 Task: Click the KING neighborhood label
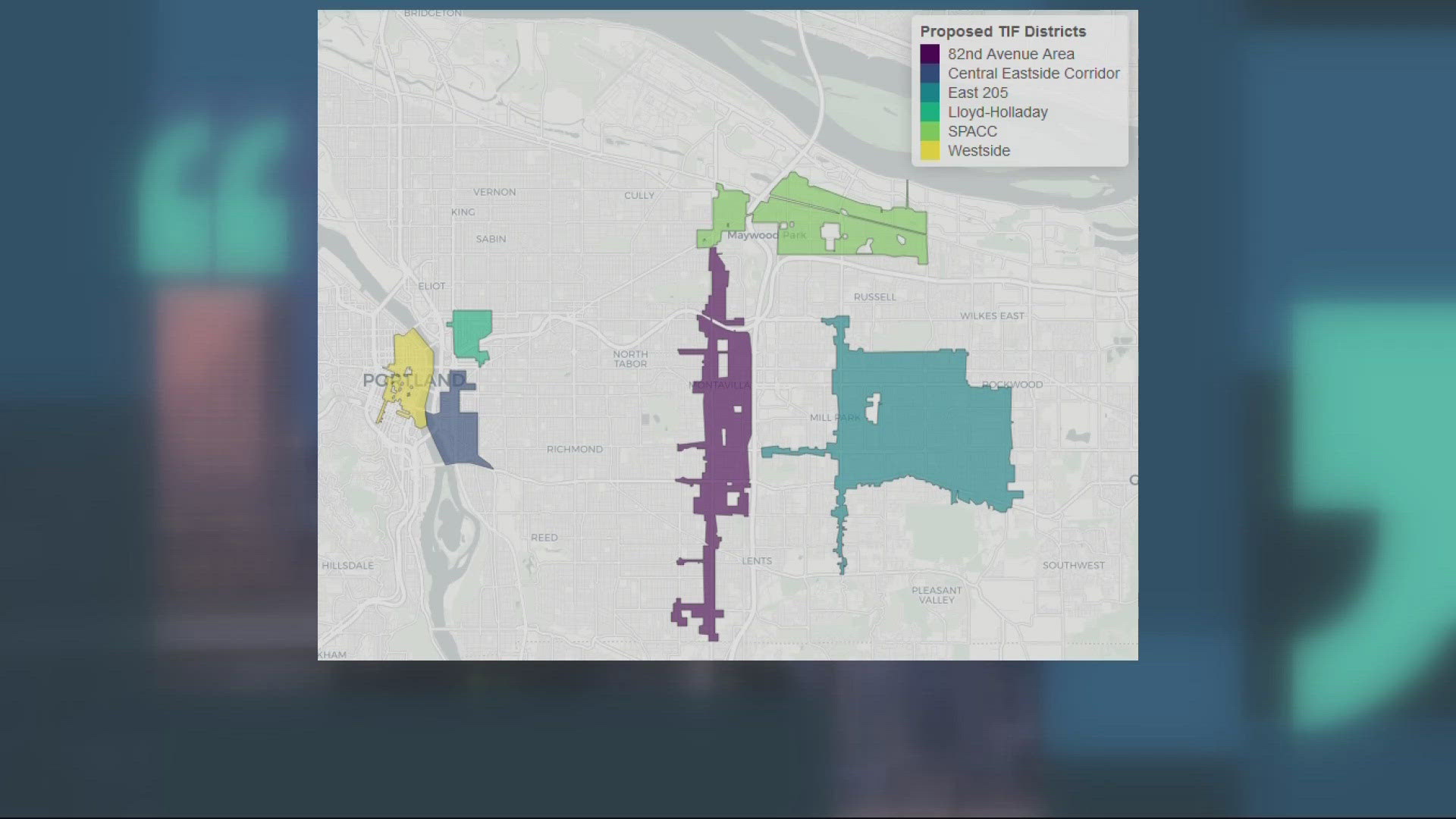(463, 212)
